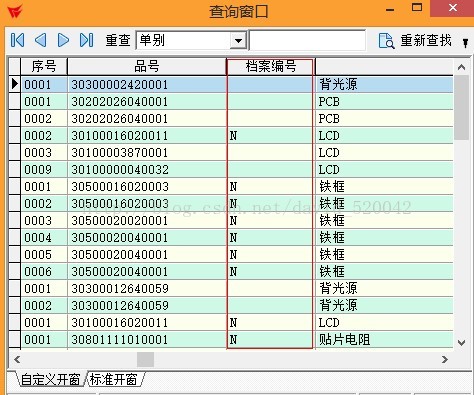This screenshot has height=395, width=474.
Task: Select cell 30100003870001
Action: point(147,152)
